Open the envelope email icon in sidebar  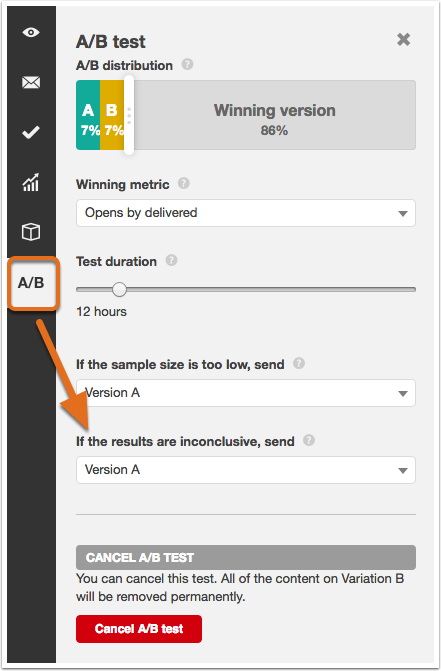click(x=31, y=82)
